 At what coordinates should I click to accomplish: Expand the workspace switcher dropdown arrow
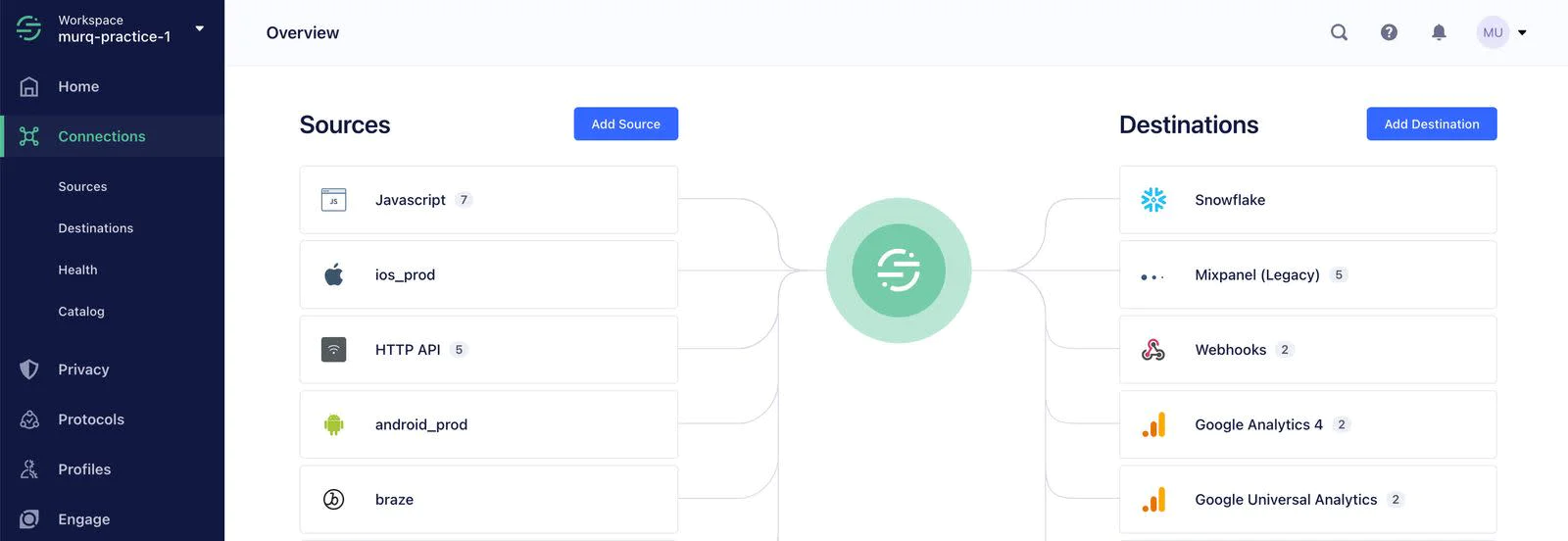click(x=200, y=28)
